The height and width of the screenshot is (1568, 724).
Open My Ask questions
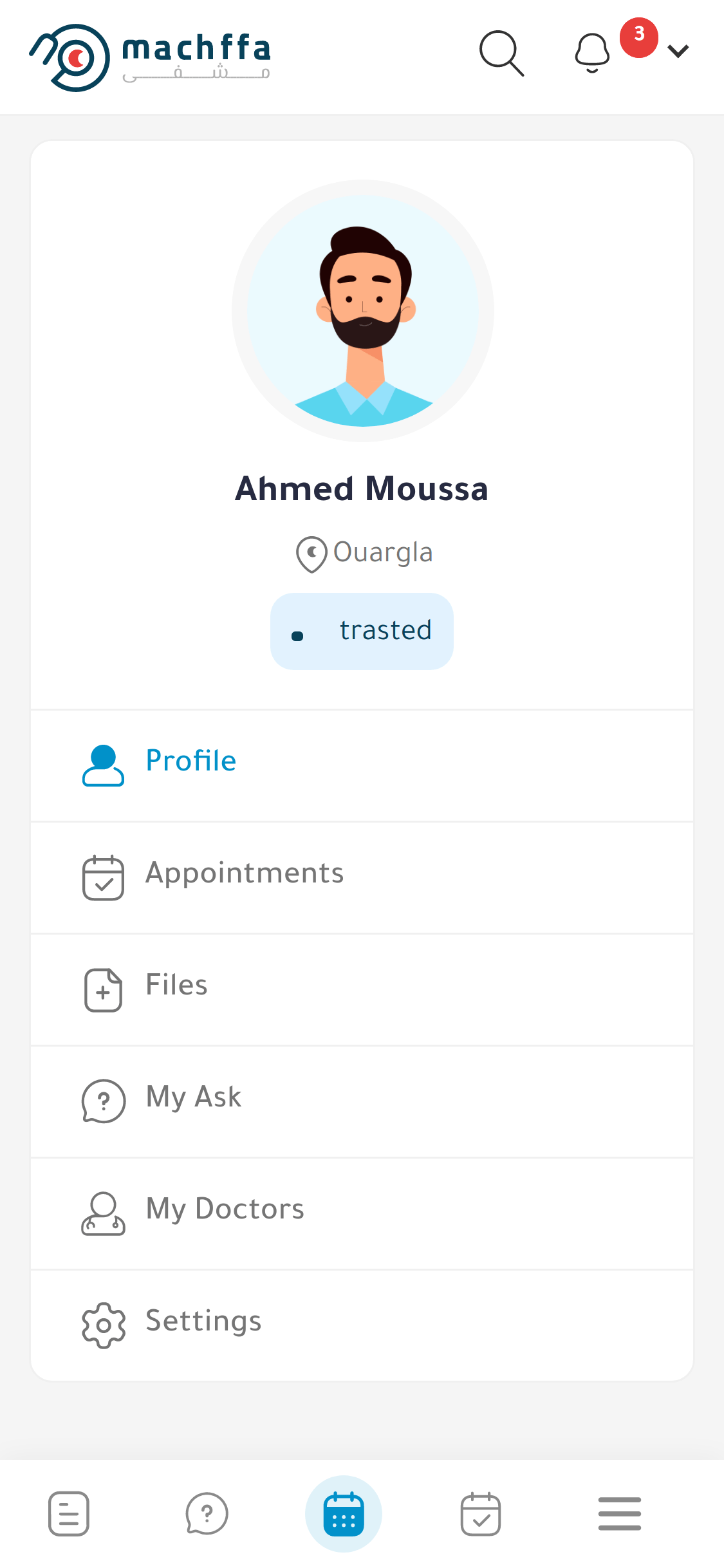point(193,1097)
